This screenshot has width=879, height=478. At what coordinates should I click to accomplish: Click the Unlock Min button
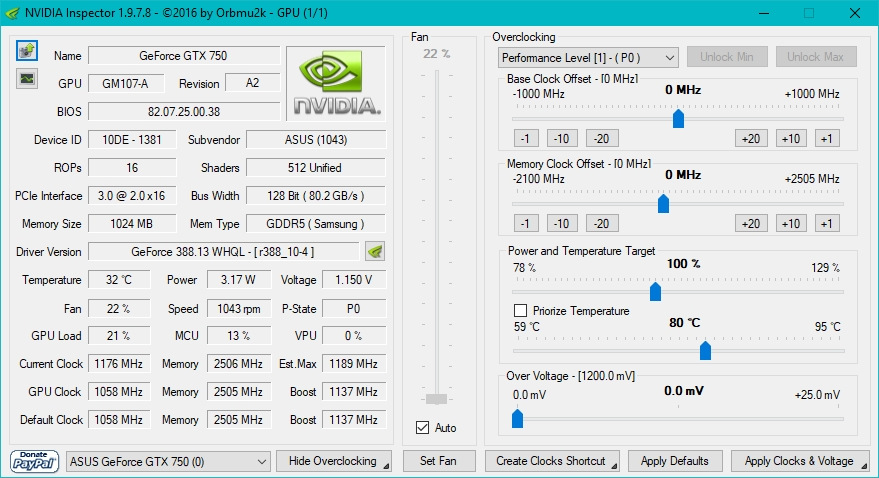(x=727, y=57)
